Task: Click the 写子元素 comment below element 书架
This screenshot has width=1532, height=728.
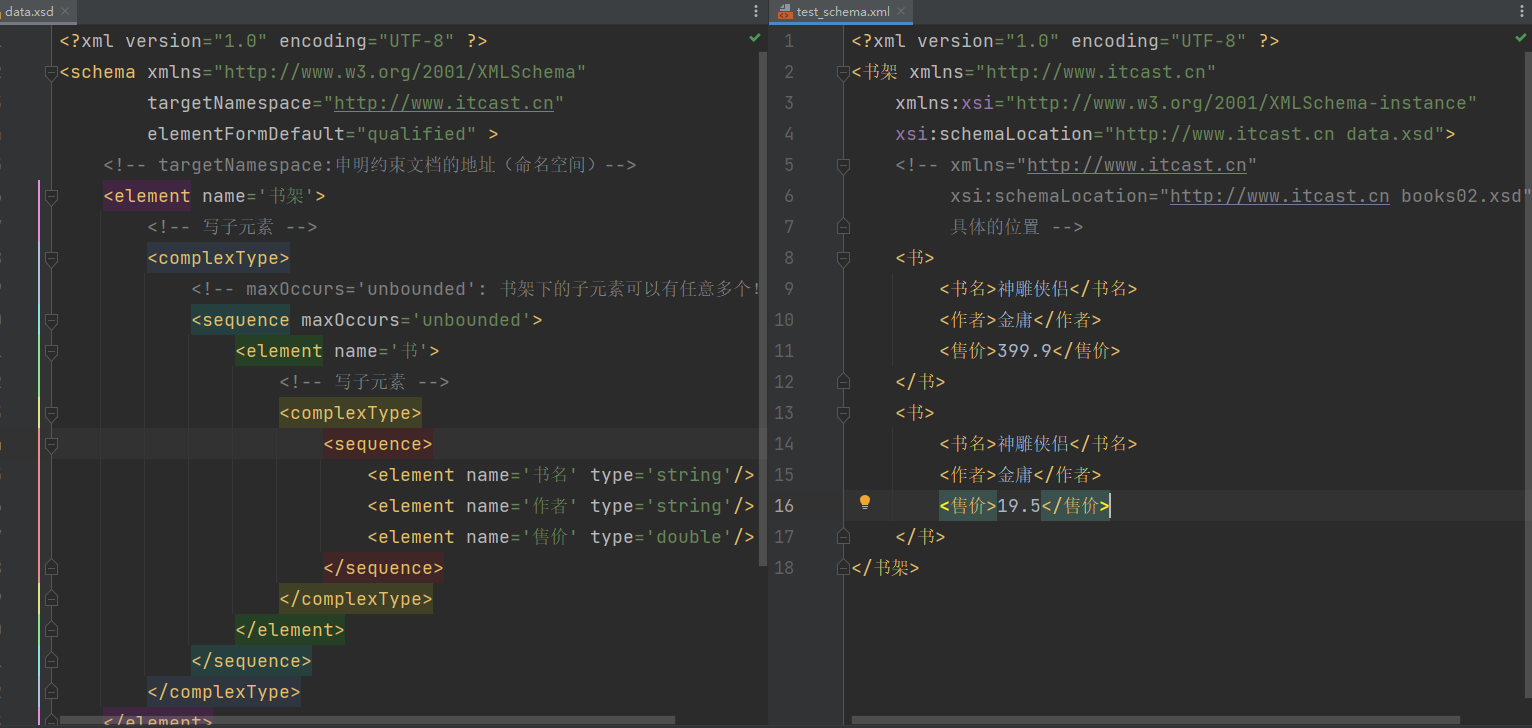Action: click(x=232, y=227)
